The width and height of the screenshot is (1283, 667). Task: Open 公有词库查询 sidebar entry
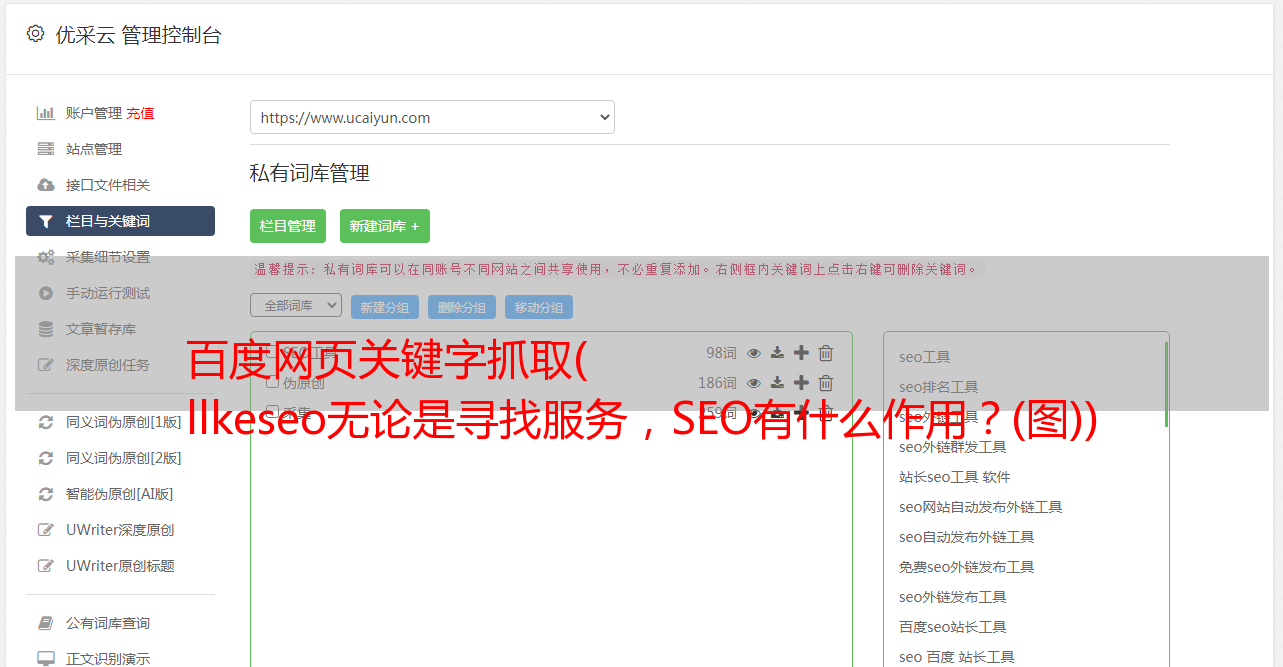tap(108, 623)
